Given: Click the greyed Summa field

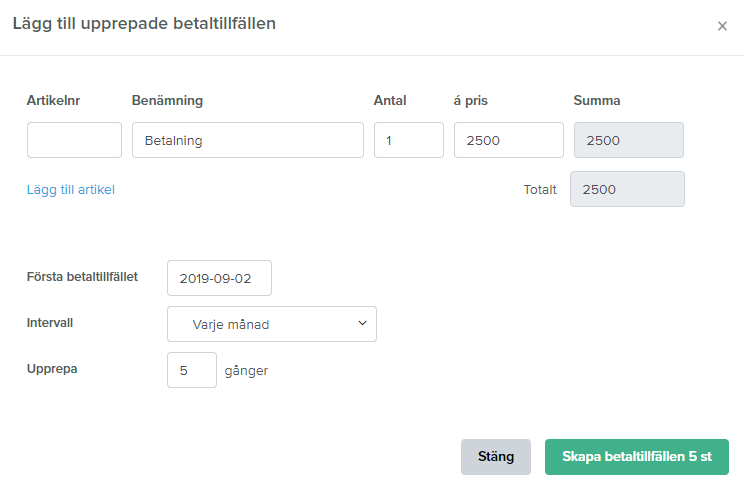Looking at the screenshot, I should click(x=629, y=140).
